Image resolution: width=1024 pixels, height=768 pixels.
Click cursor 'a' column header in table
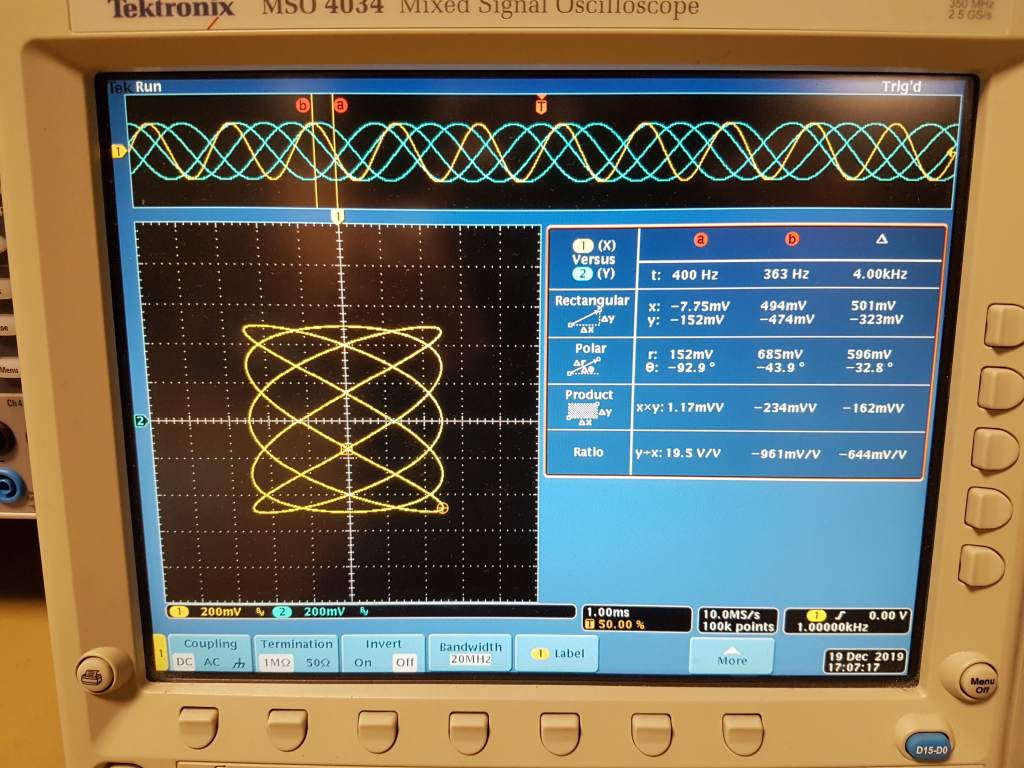[x=700, y=240]
